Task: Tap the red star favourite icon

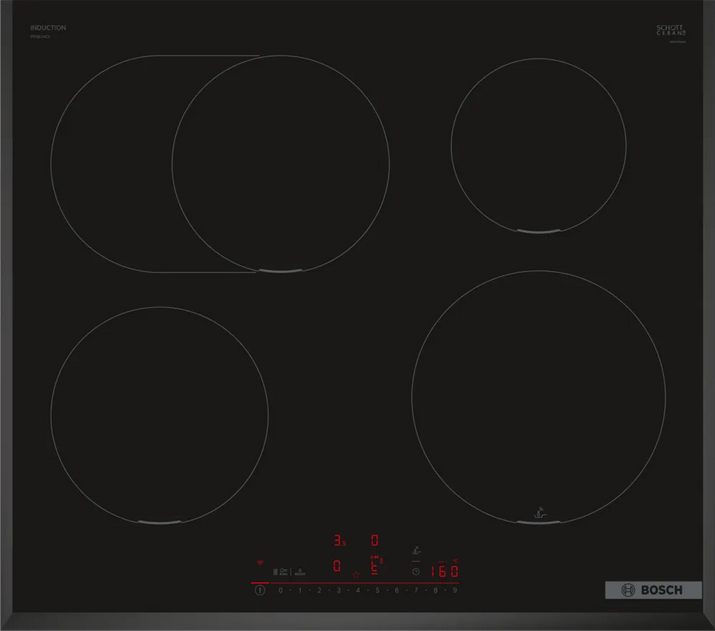Action: (355, 575)
